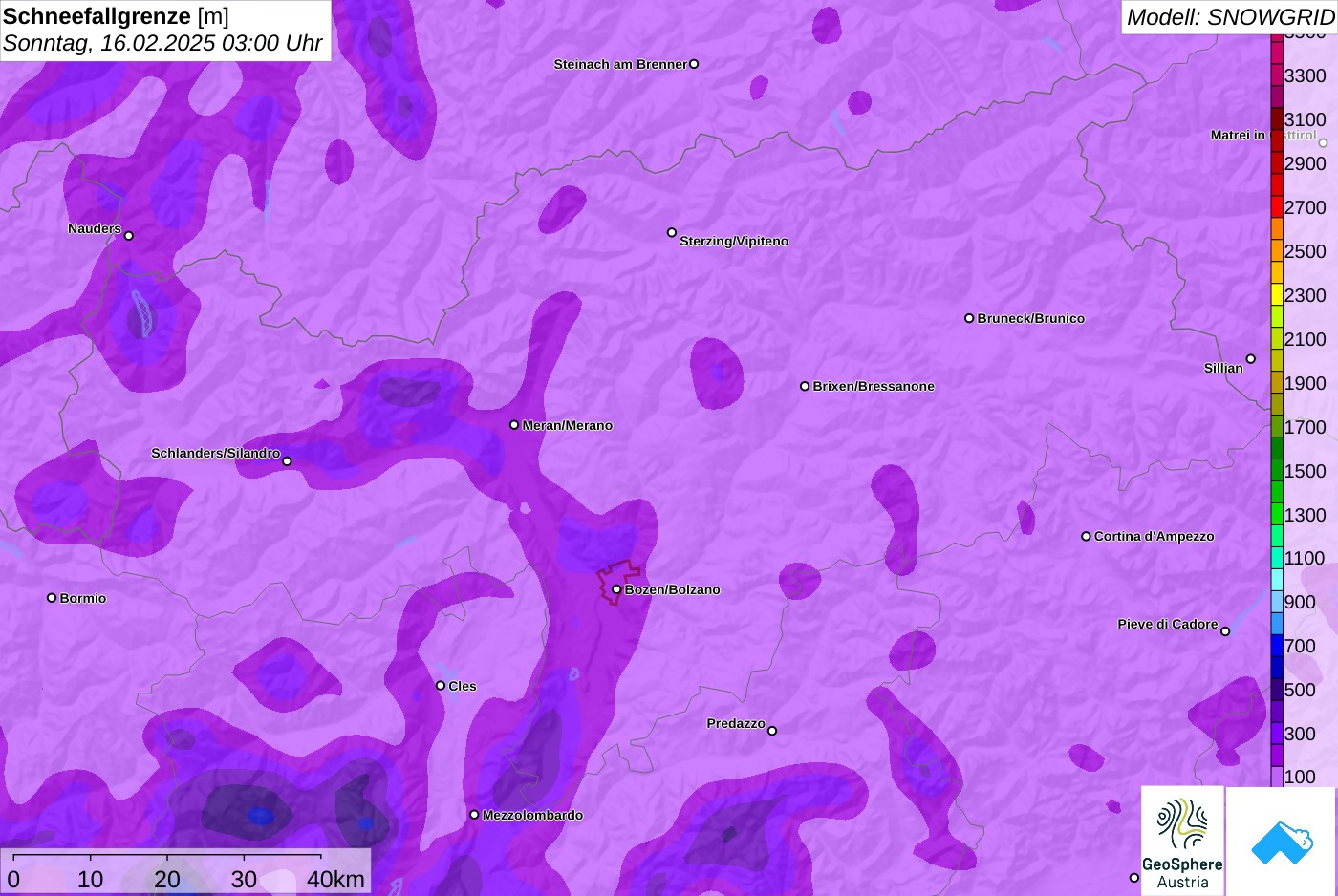Click the 20 mark on the scale bar
This screenshot has width=1338, height=896.
pos(167,879)
